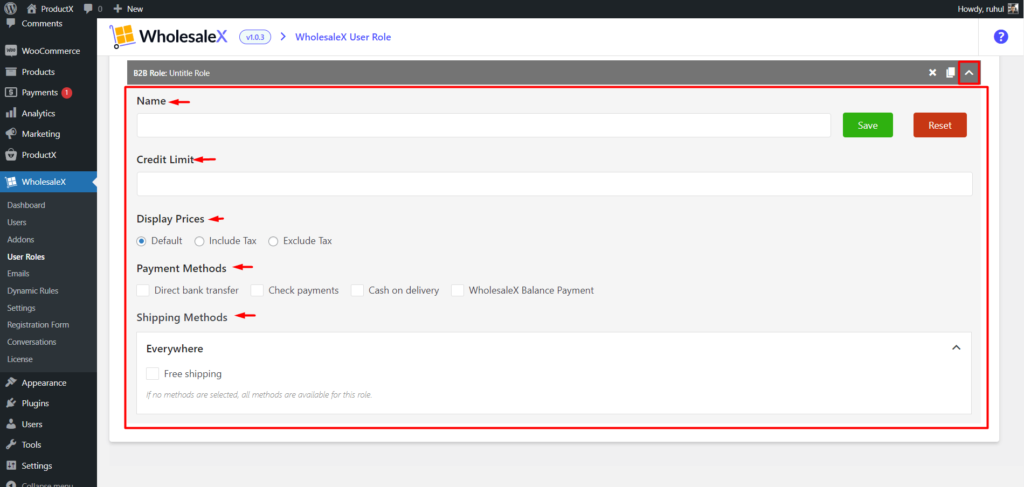Image resolution: width=1024 pixels, height=487 pixels.
Task: Open Registration Form submenu
Action: (x=38, y=324)
